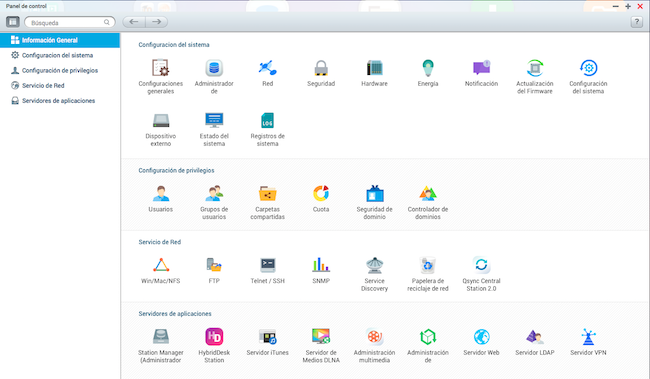Open the Telnet / SSH icon
Image resolution: width=650 pixels, height=379 pixels.
pos(267,265)
